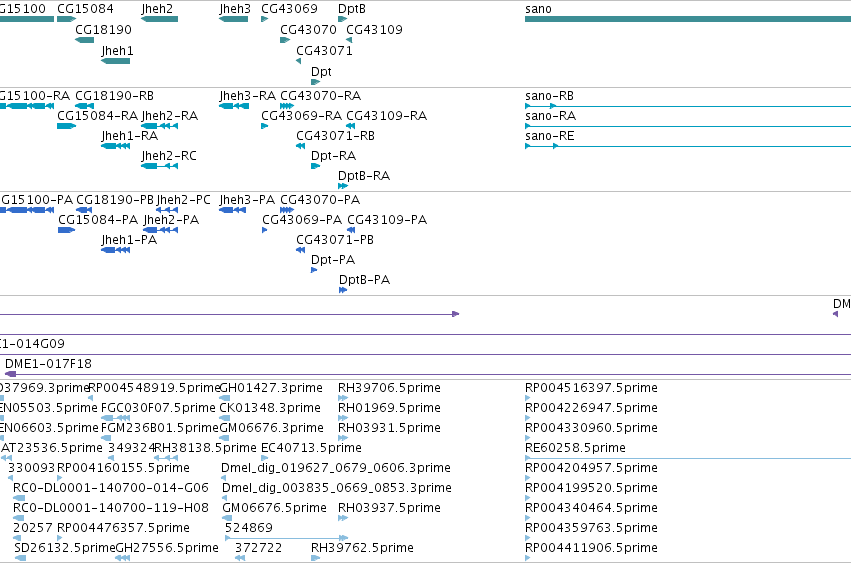Click protein Dpt-PA
The image size is (851, 563).
333,260
